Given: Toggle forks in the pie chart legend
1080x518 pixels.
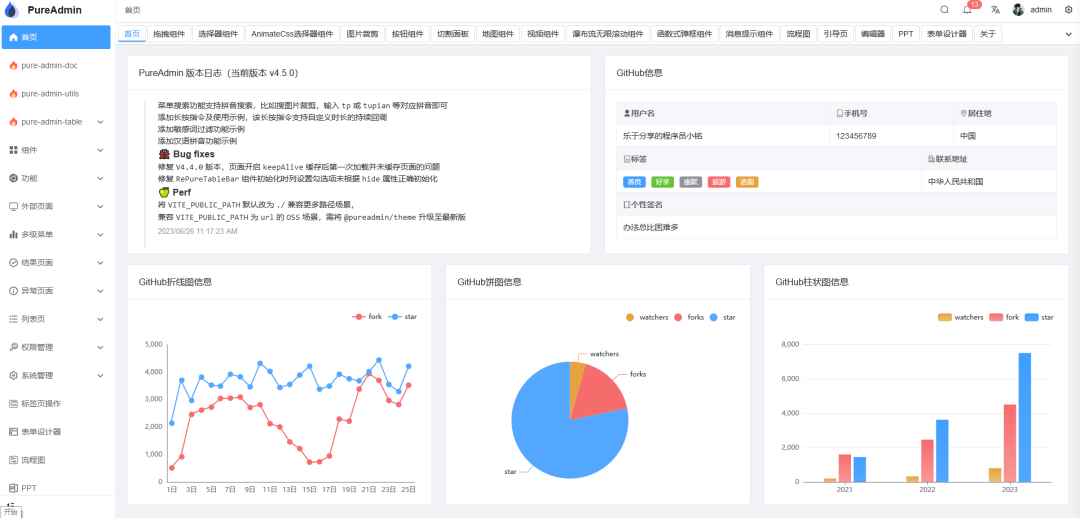Looking at the screenshot, I should coord(688,318).
